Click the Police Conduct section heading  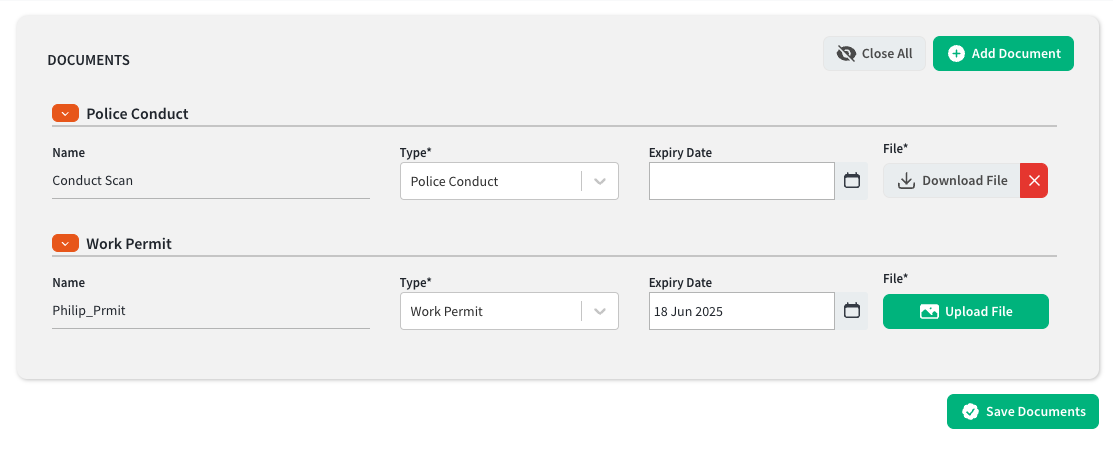point(138,113)
